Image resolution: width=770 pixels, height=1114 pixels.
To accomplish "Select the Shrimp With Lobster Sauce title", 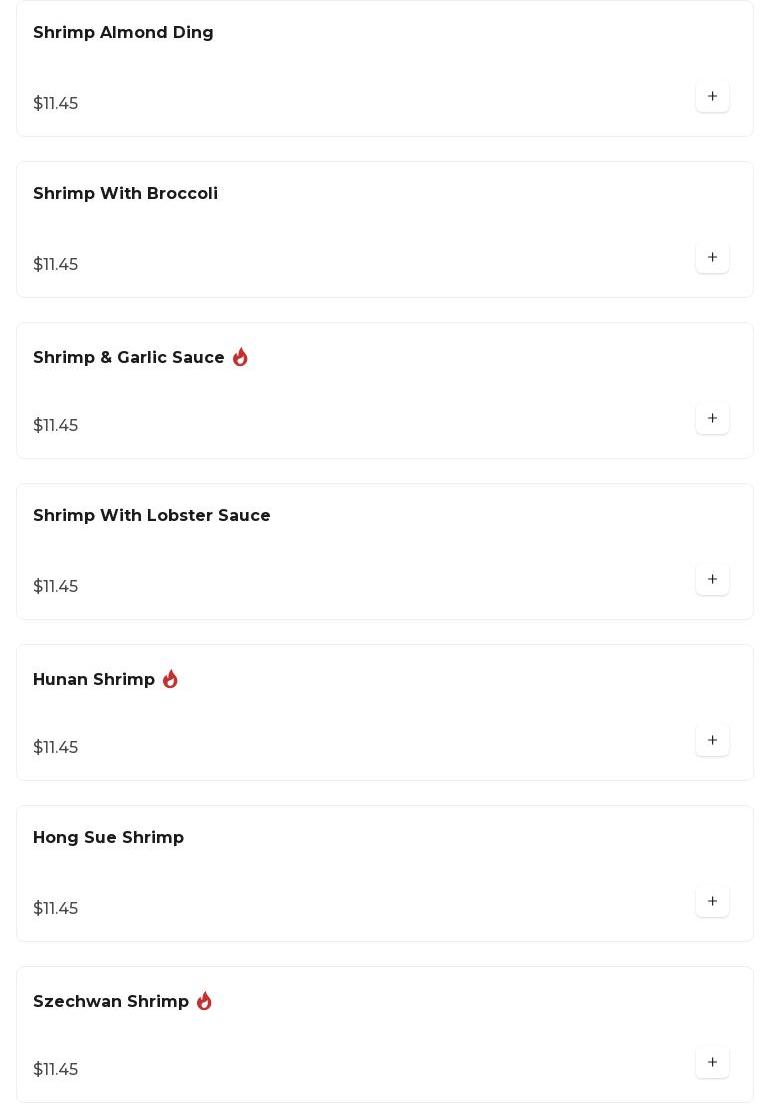I will (152, 516).
